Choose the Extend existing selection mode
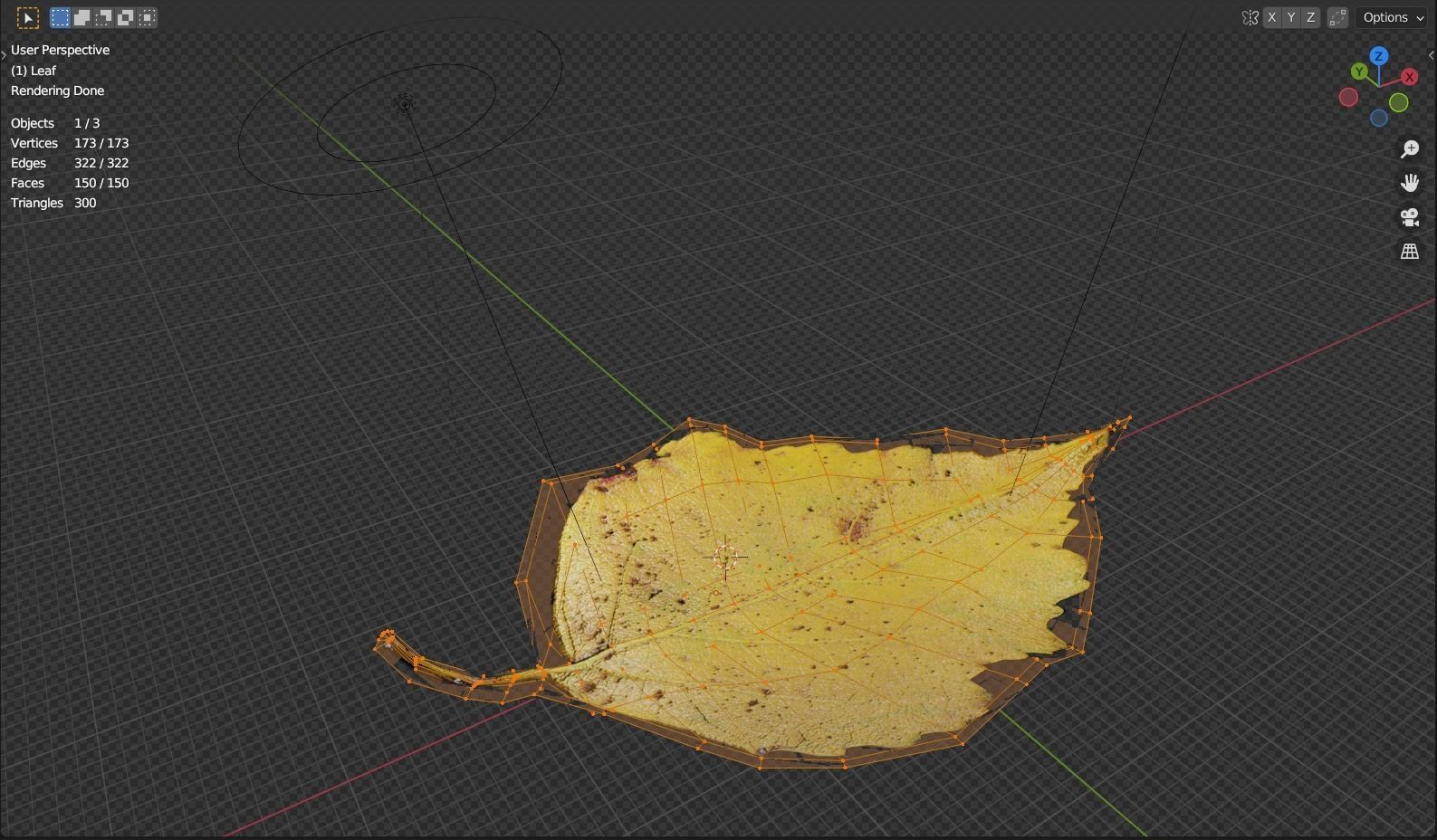 point(81,17)
